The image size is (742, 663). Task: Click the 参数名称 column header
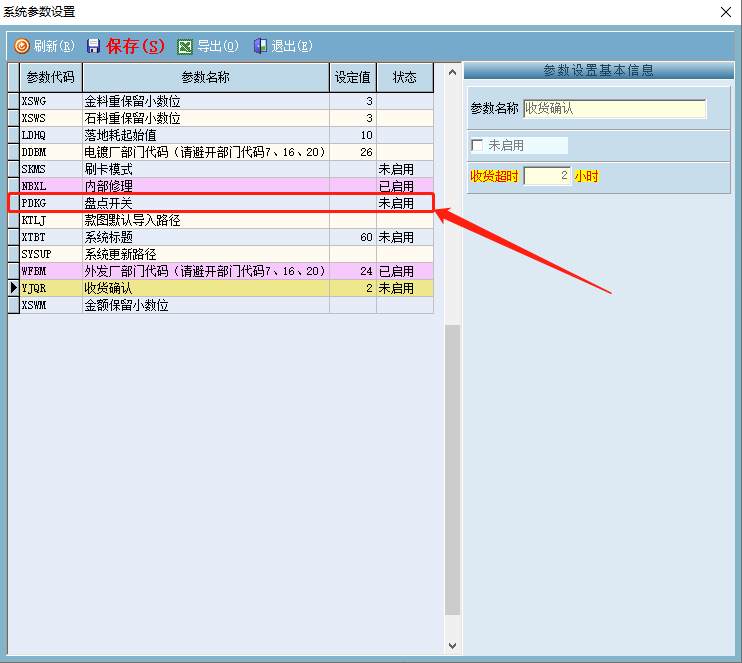[x=206, y=77]
